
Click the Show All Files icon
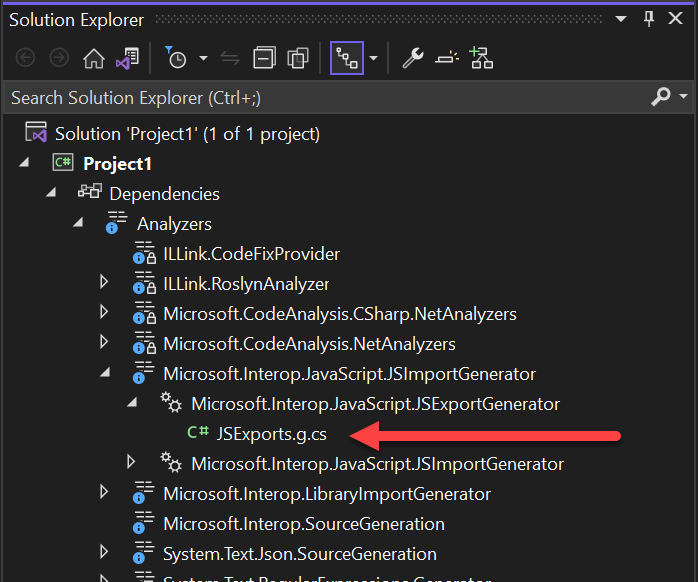click(x=298, y=58)
